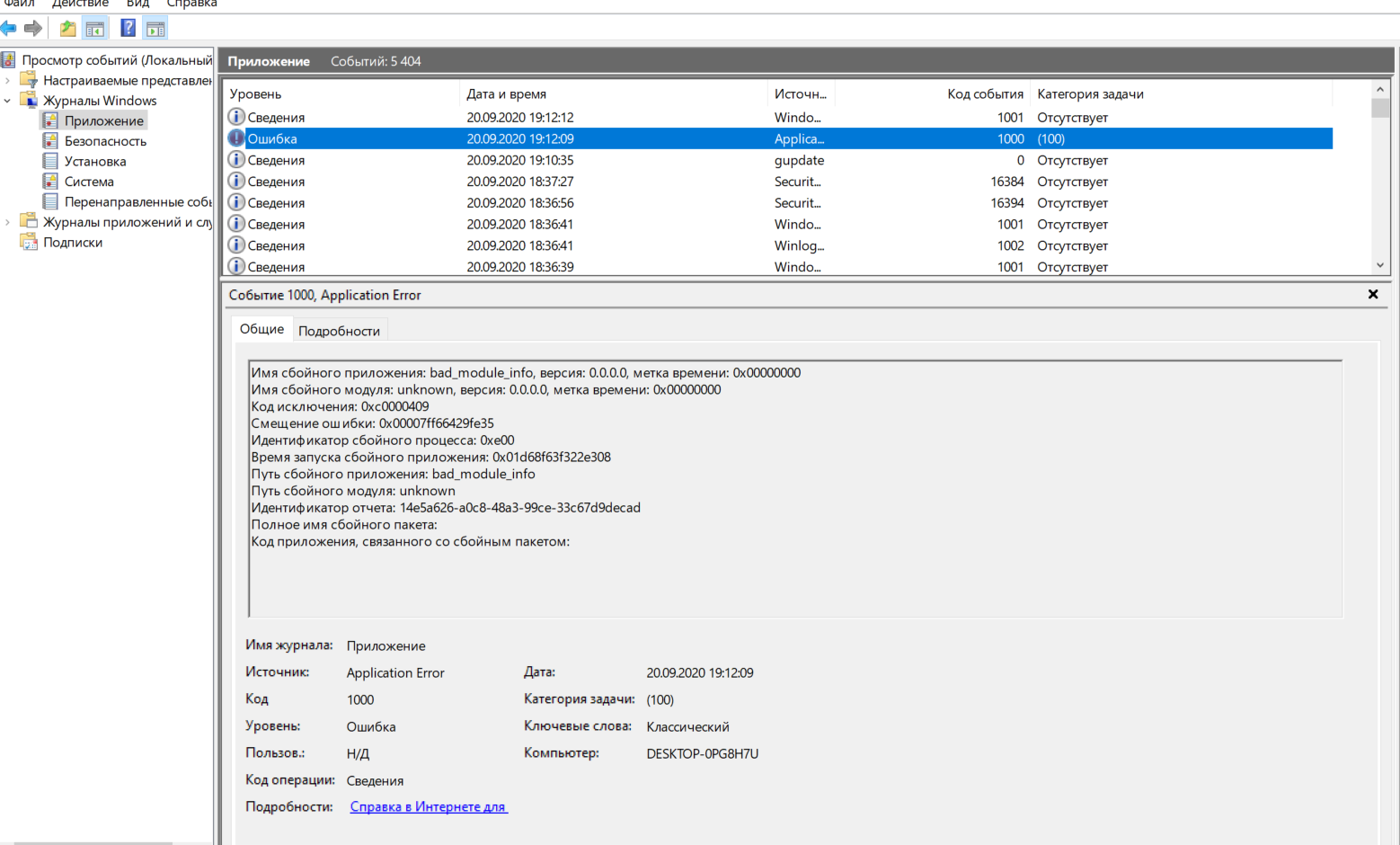Sort by the Дата и время column header
The height and width of the screenshot is (845, 1400).
[x=614, y=93]
